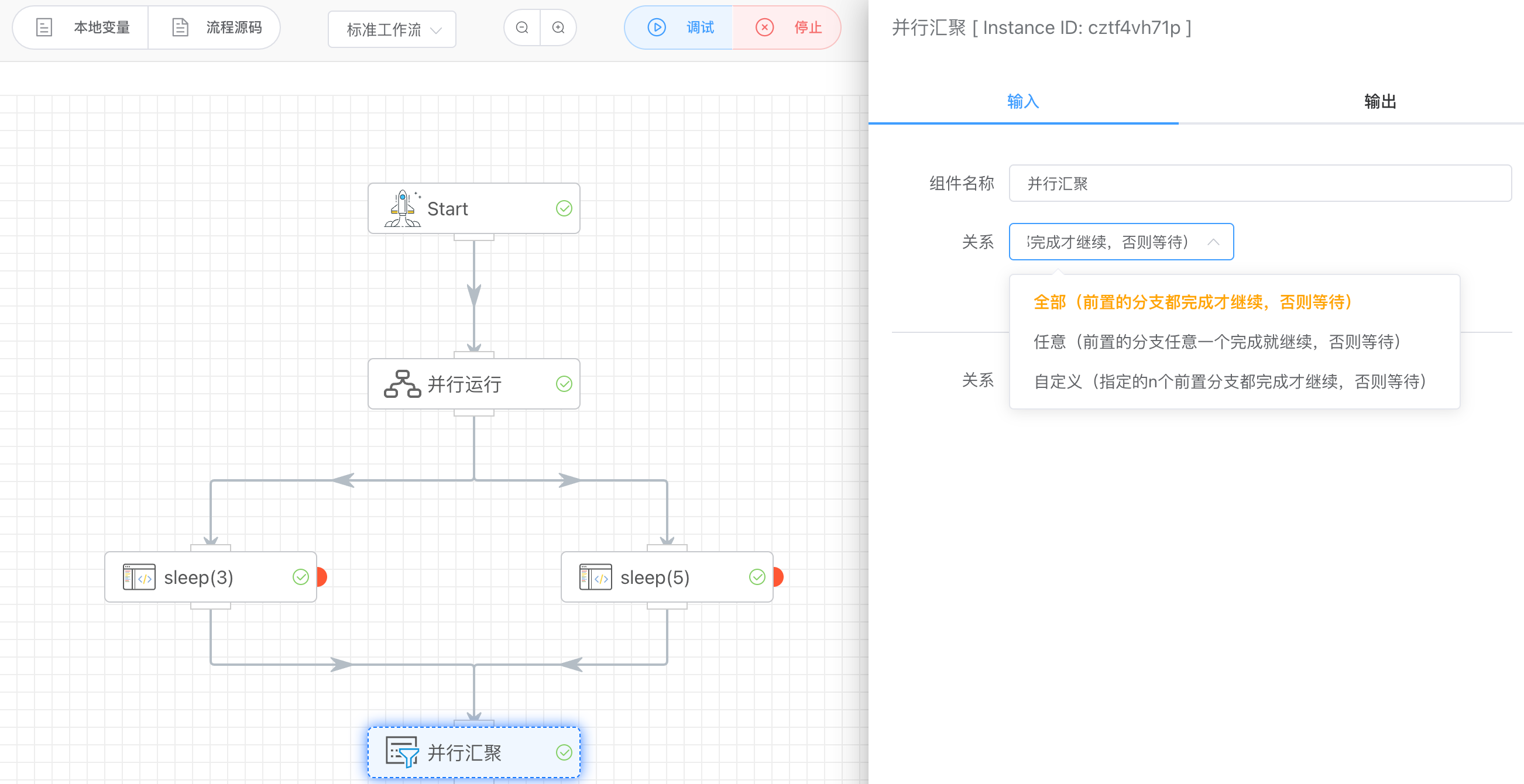Click the zoom in magnifier icon

[558, 27]
